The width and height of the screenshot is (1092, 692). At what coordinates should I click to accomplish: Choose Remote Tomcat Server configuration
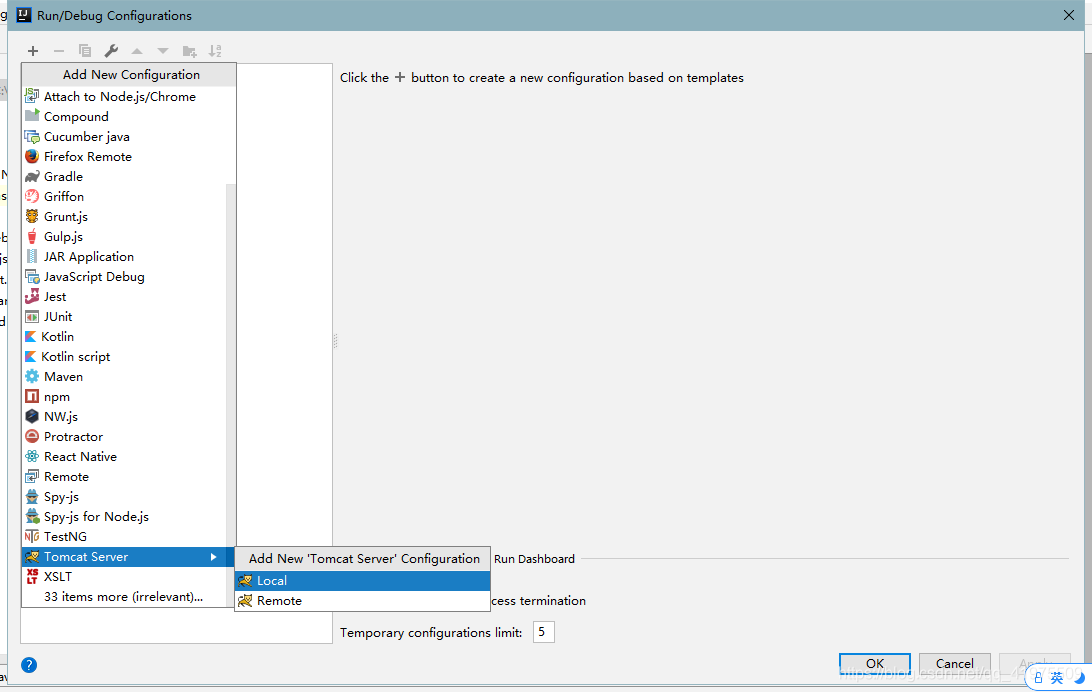pyautogui.click(x=362, y=601)
